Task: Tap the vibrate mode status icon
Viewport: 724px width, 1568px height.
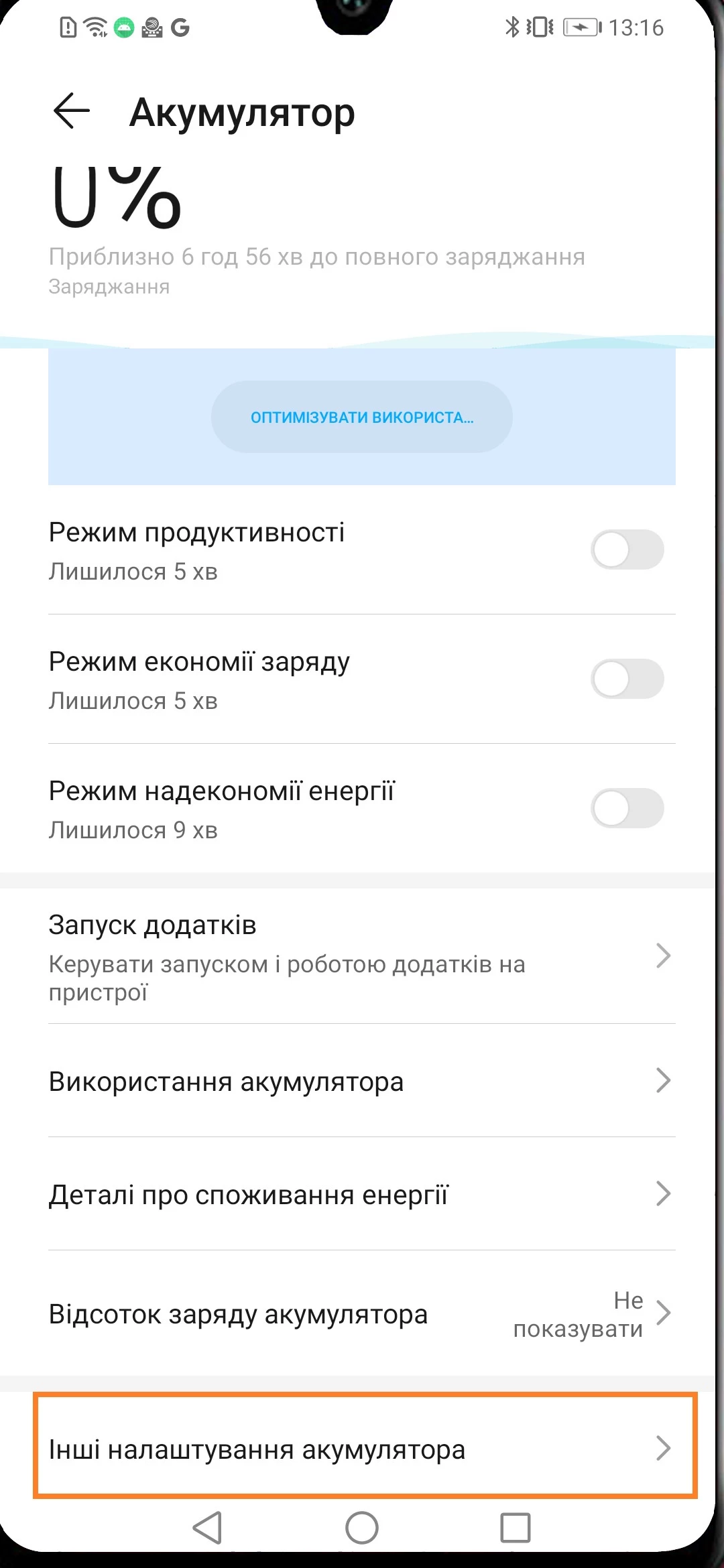Action: tap(540, 27)
